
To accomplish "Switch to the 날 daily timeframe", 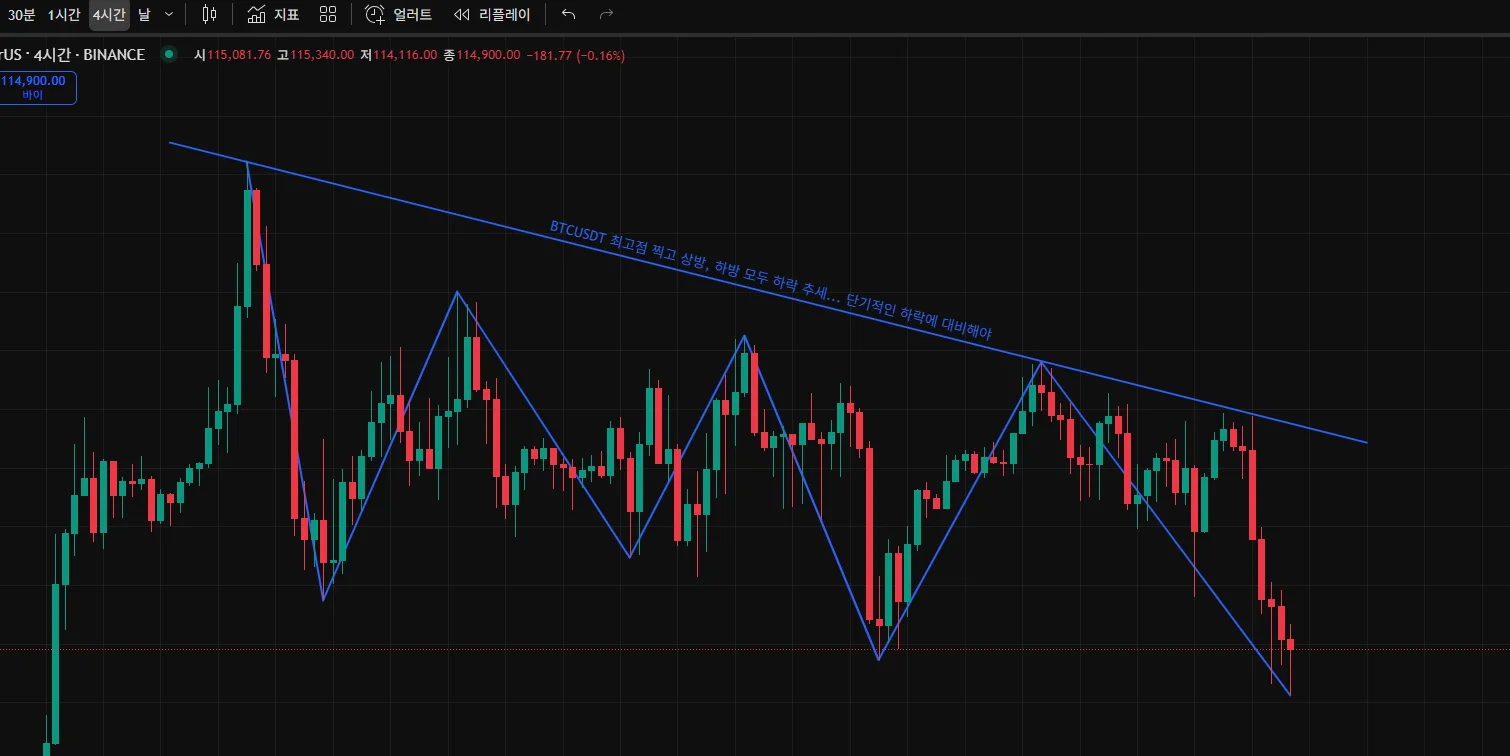I will tap(145, 15).
